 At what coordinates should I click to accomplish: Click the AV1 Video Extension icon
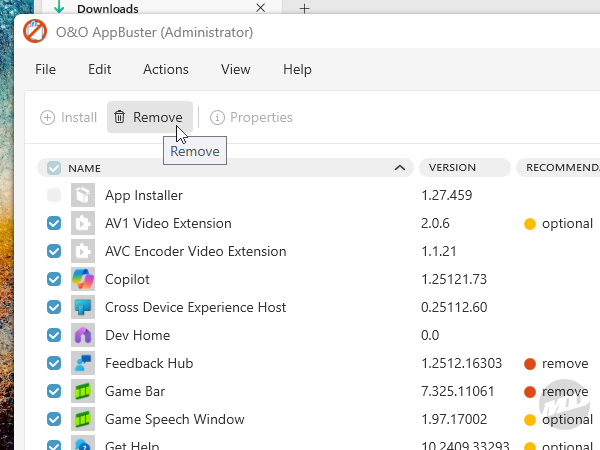pyautogui.click(x=83, y=223)
